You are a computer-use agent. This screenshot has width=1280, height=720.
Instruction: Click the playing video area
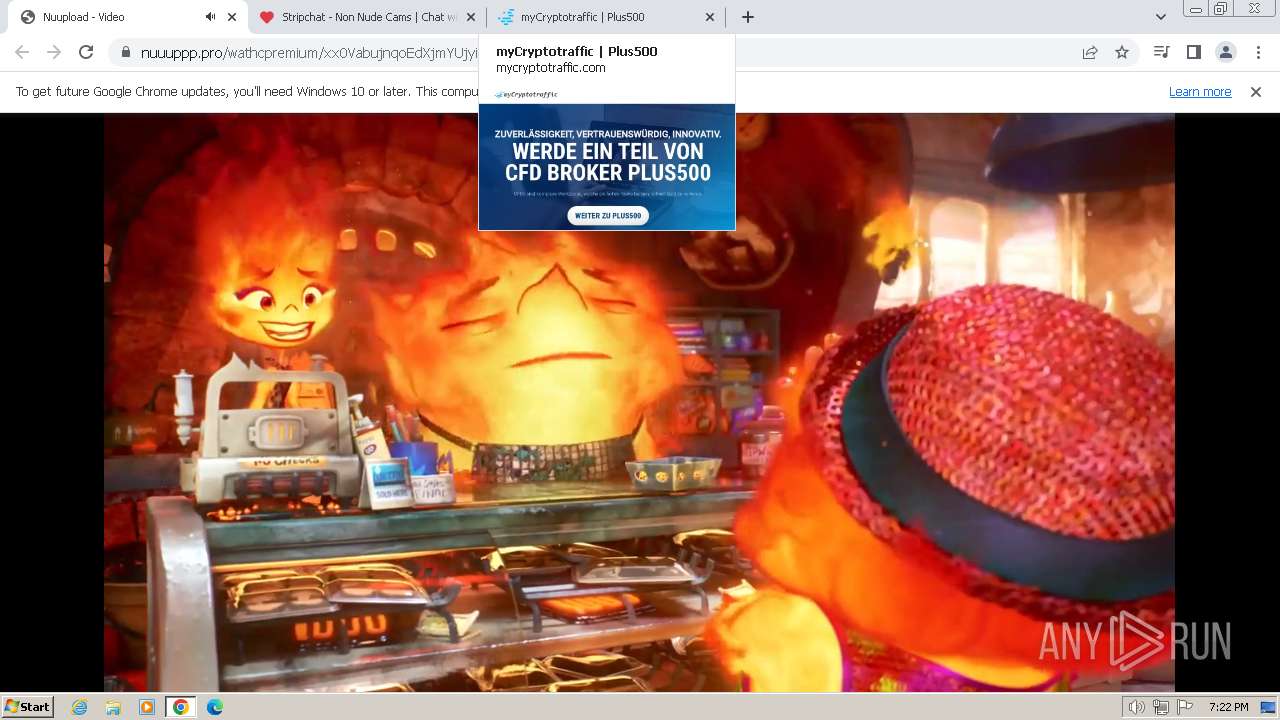[x=639, y=402]
